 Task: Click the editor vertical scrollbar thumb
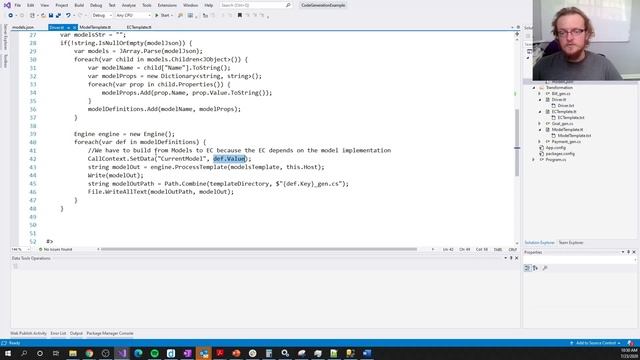pos(517,143)
